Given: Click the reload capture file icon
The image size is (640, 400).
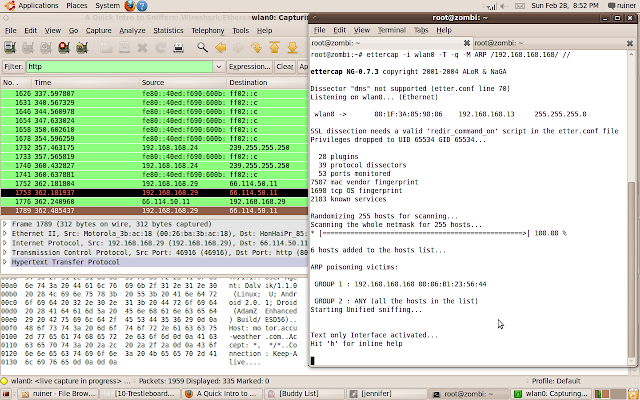Looking at the screenshot, I should [160, 47].
